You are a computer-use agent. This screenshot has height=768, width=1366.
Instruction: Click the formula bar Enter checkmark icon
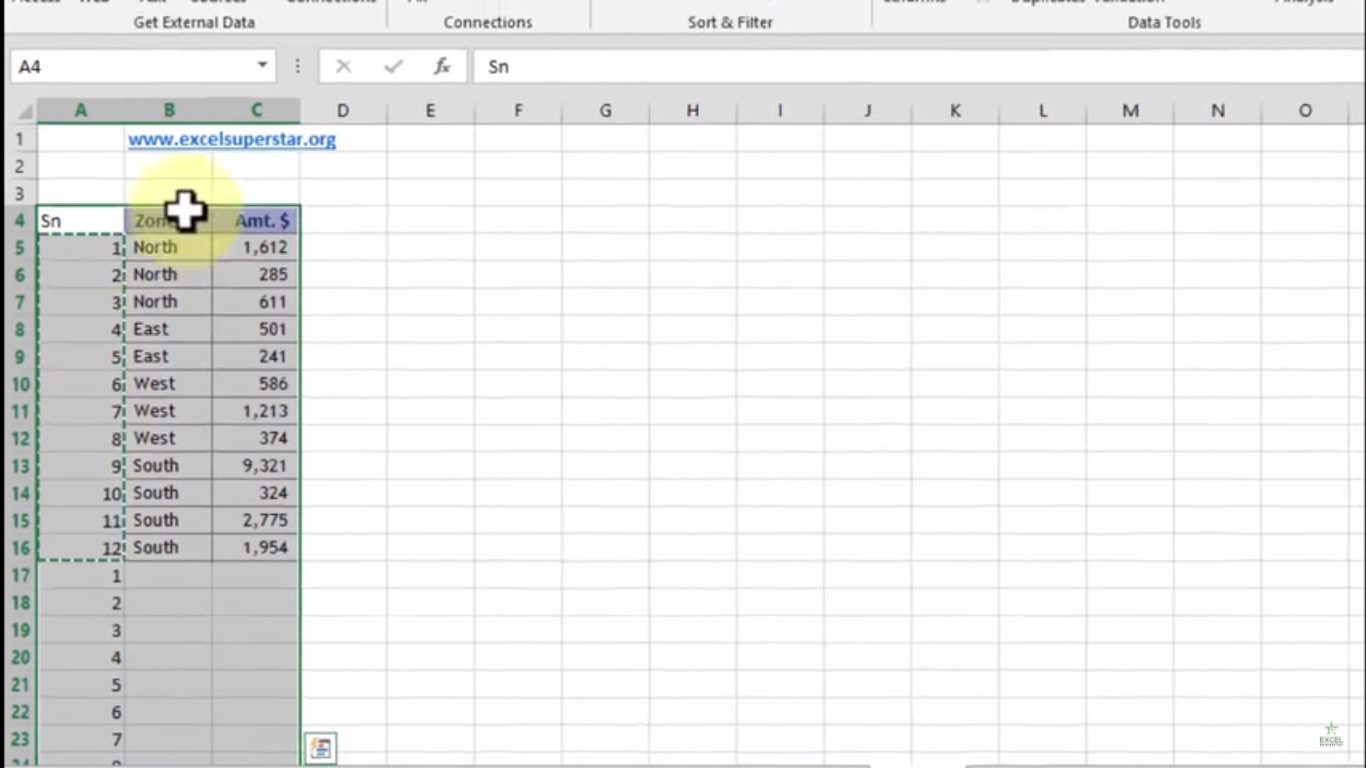[x=393, y=66]
